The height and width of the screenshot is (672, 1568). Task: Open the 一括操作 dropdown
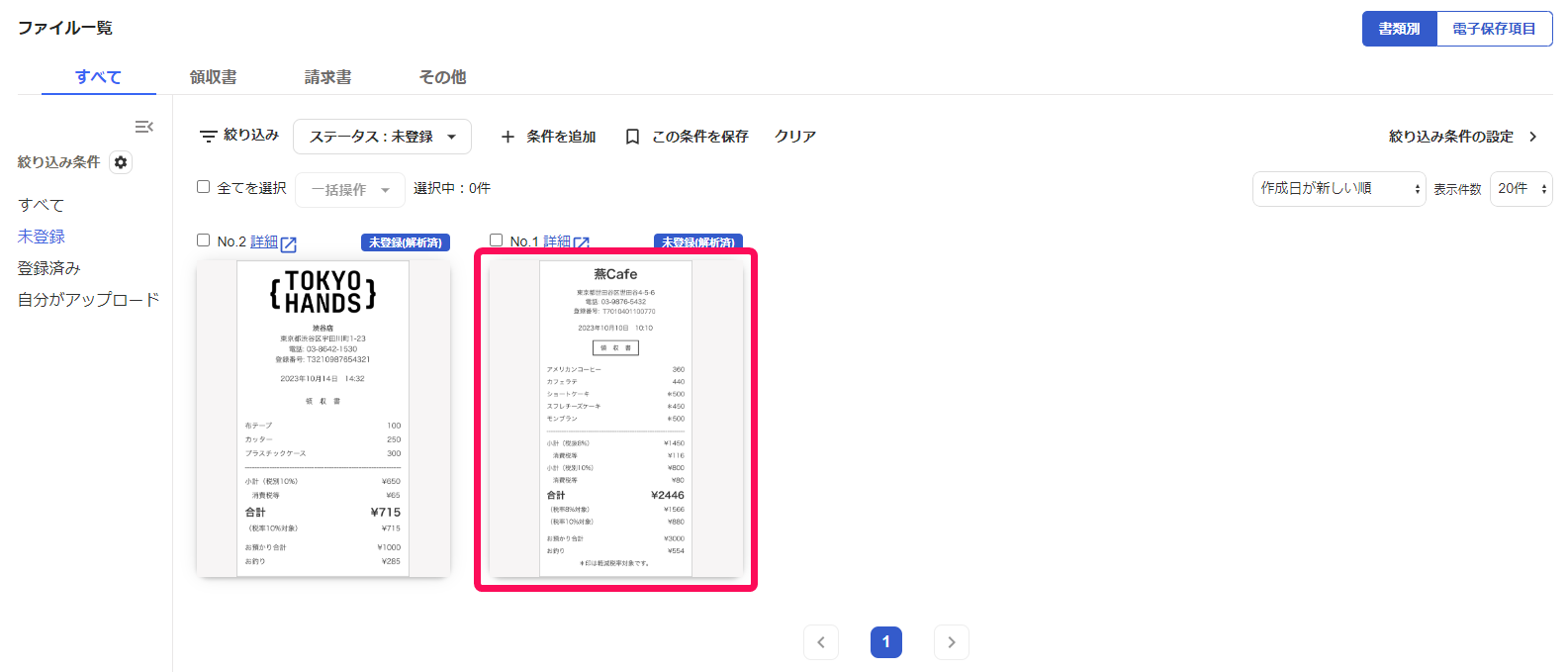pyautogui.click(x=350, y=190)
